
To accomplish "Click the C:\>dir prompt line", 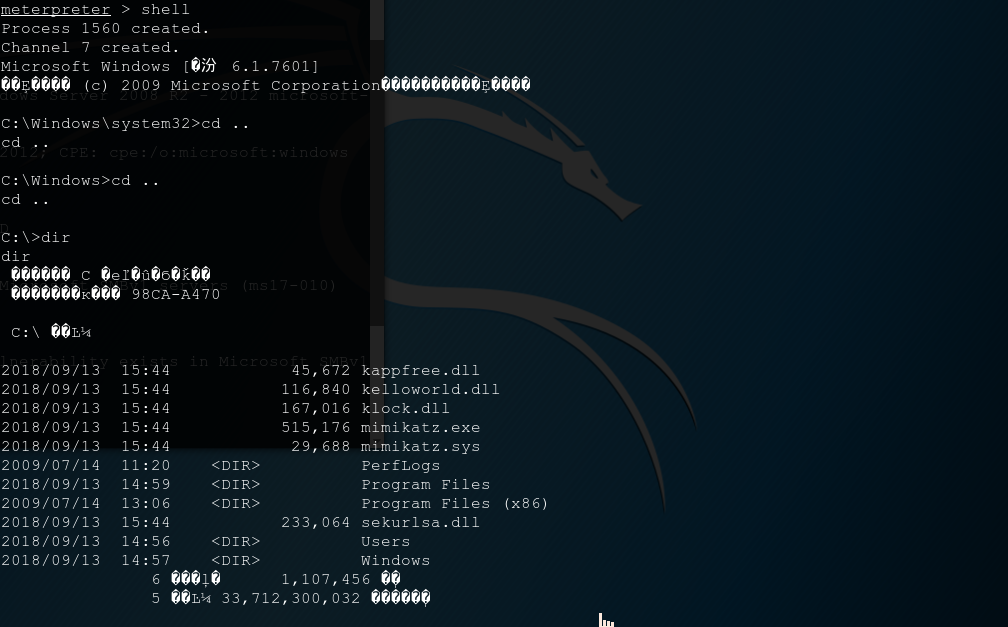I will (x=35, y=237).
